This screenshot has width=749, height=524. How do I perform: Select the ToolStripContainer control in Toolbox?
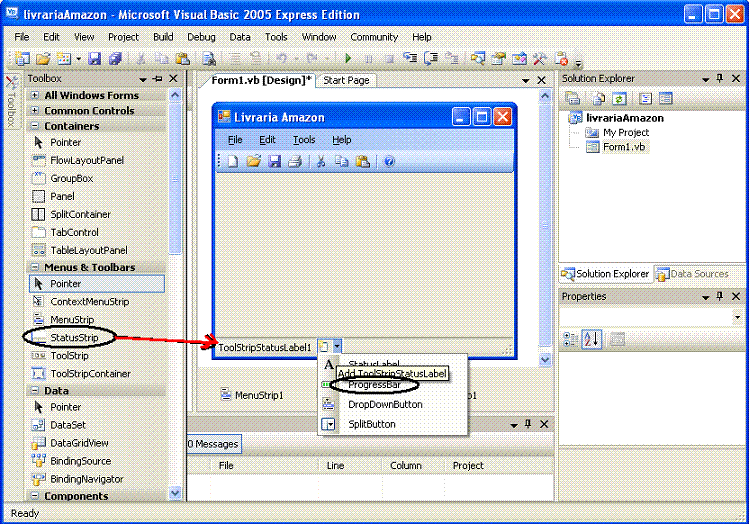(91, 374)
